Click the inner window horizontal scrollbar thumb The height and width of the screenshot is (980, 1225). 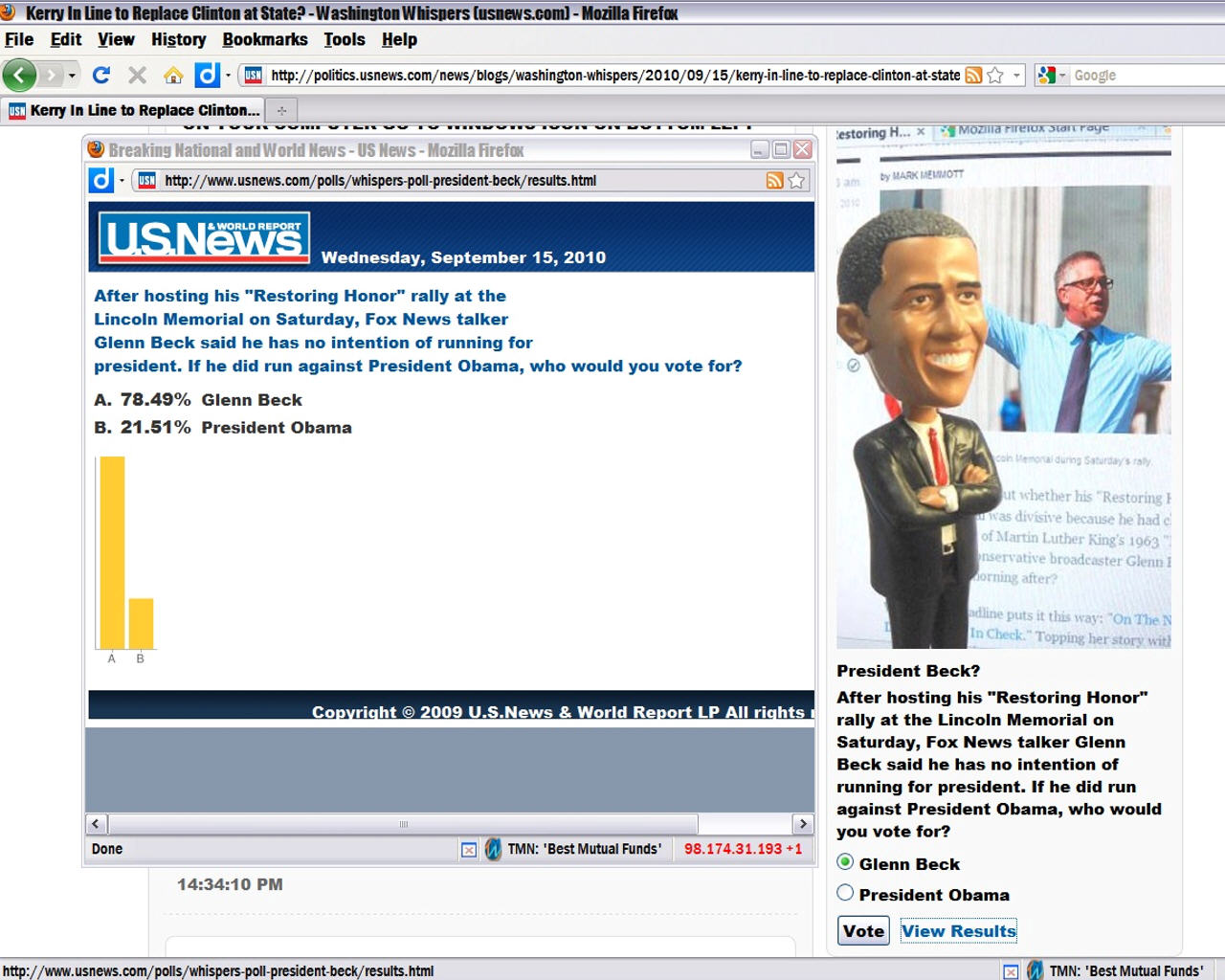click(403, 824)
